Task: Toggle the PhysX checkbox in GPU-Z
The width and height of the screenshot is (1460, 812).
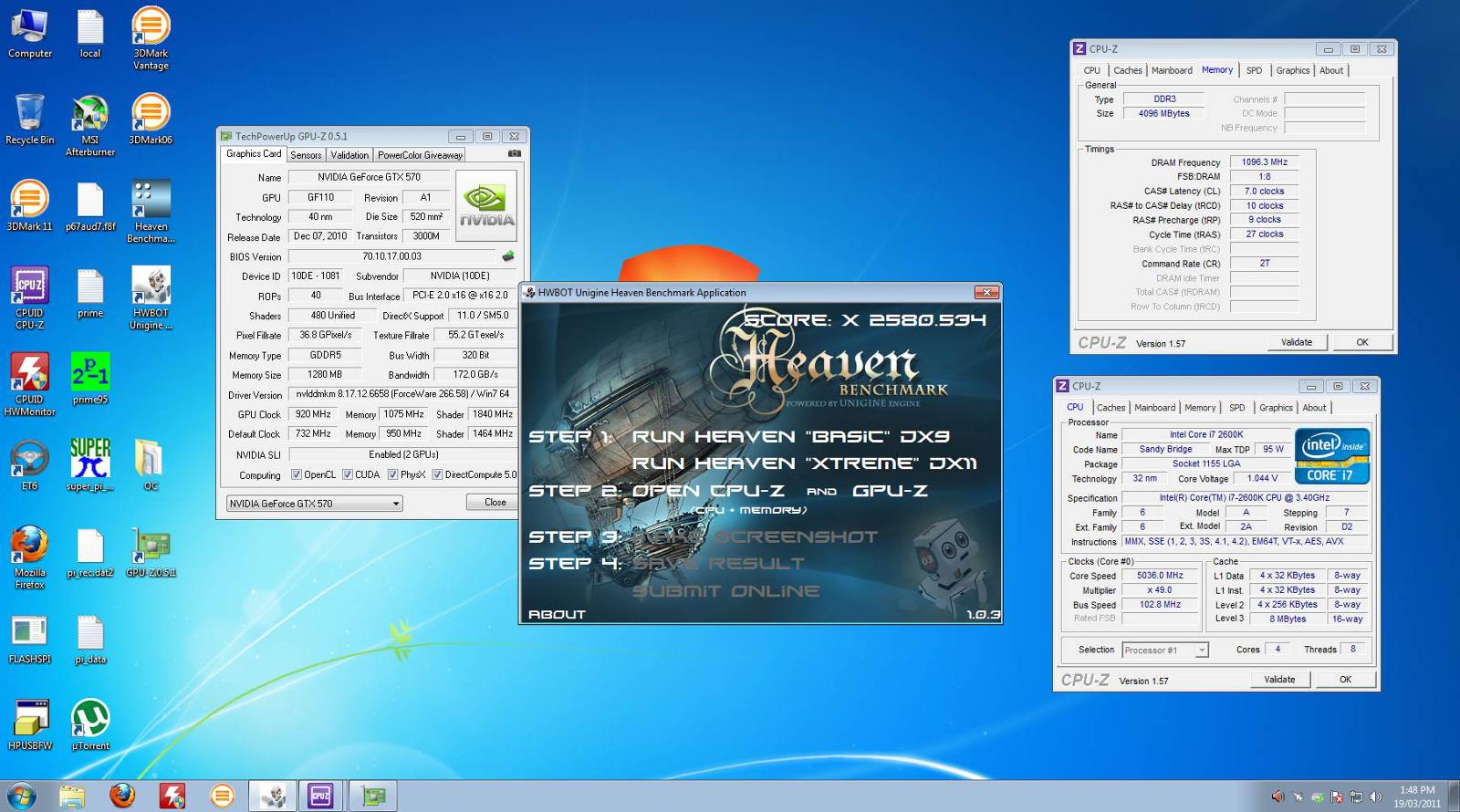Action: (x=392, y=474)
